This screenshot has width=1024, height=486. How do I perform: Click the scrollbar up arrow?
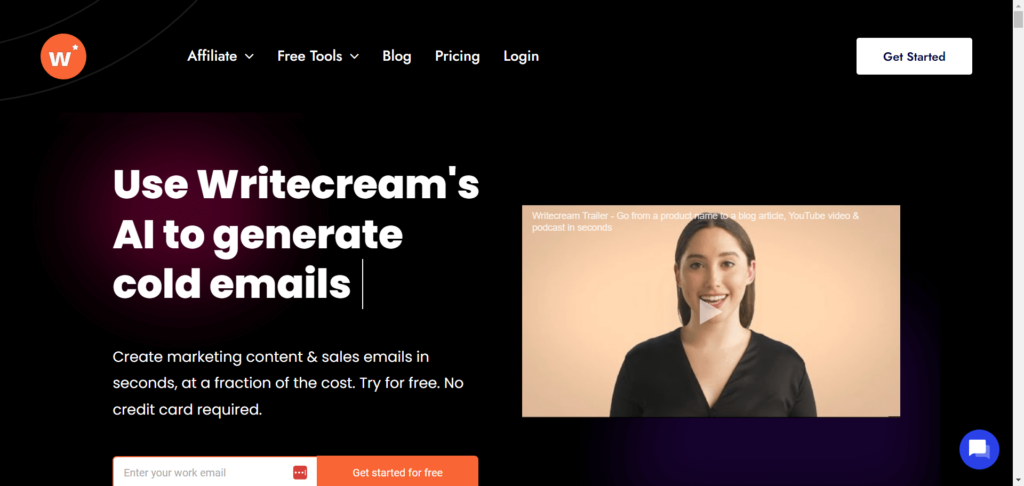(x=1018, y=5)
